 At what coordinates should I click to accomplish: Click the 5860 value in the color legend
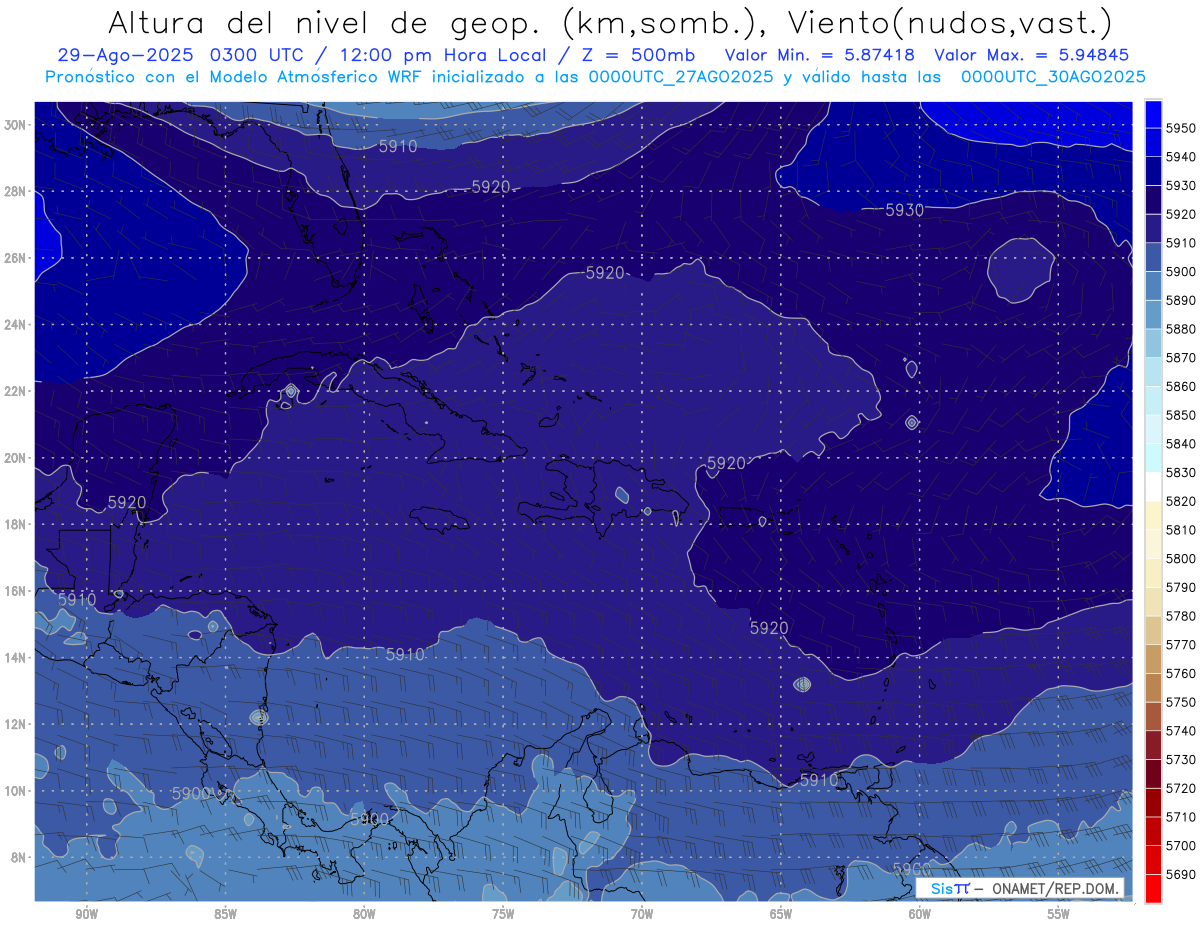pyautogui.click(x=1181, y=386)
